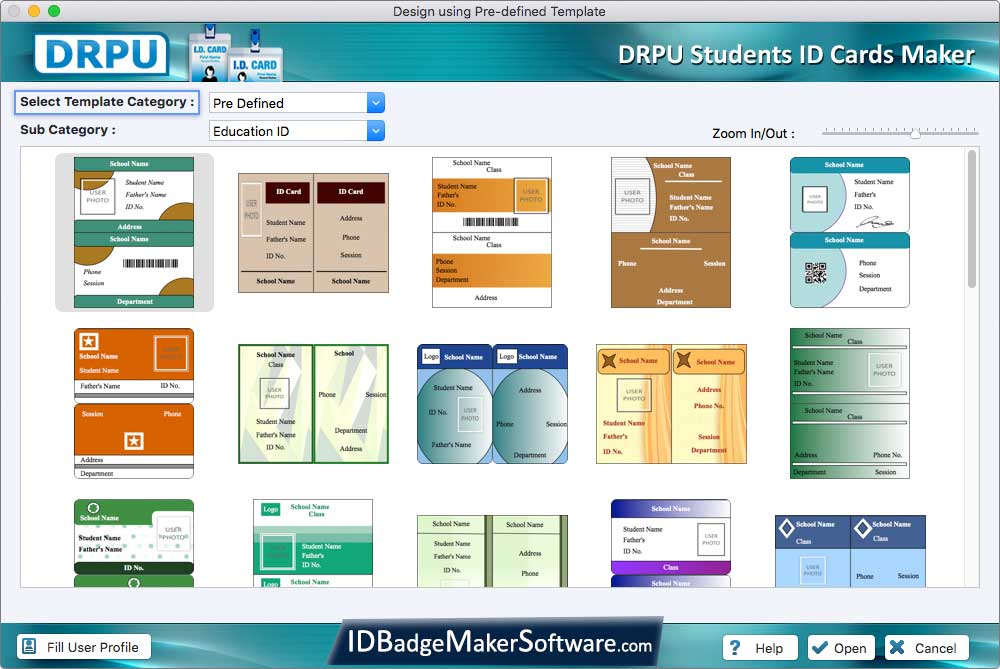
Task: Click the Cancel X icon
Action: point(897,648)
